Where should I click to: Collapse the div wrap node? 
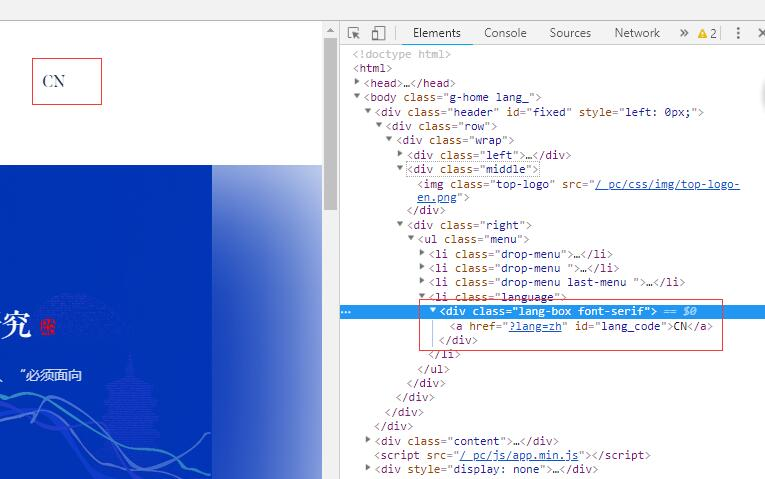tap(389, 140)
